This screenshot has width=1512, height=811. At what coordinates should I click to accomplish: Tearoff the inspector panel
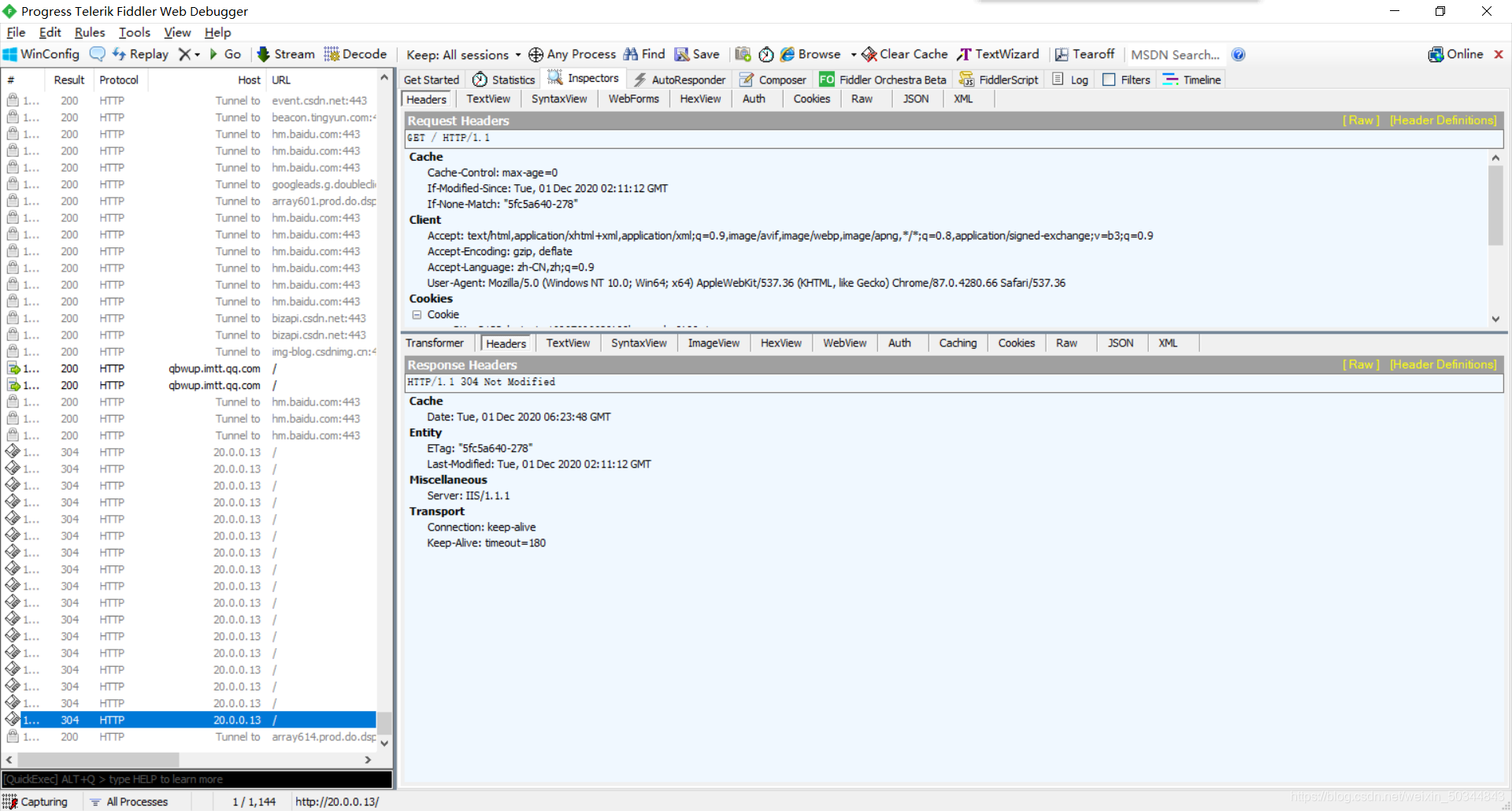1084,54
